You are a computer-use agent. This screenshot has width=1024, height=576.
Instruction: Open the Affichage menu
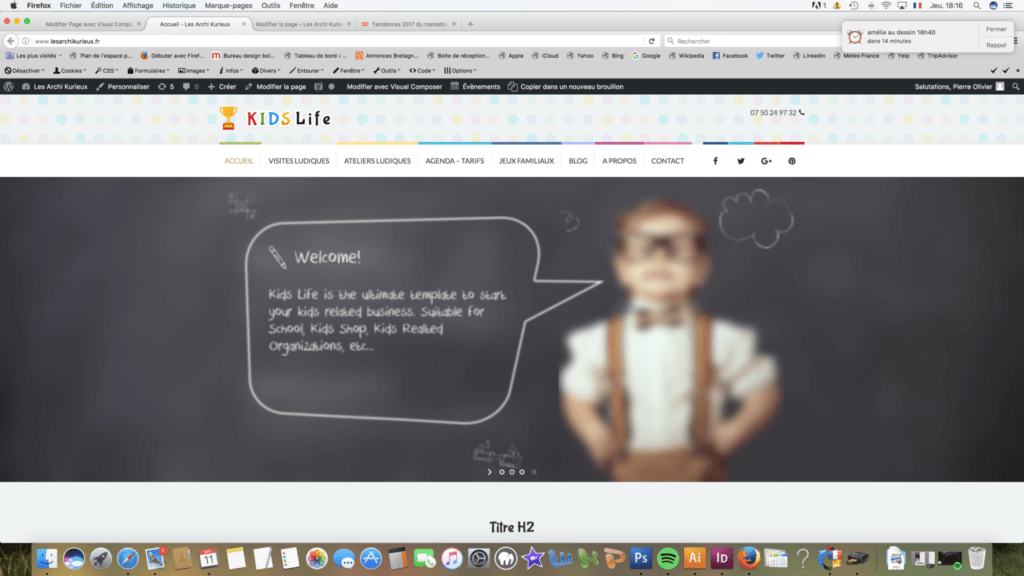point(137,5)
